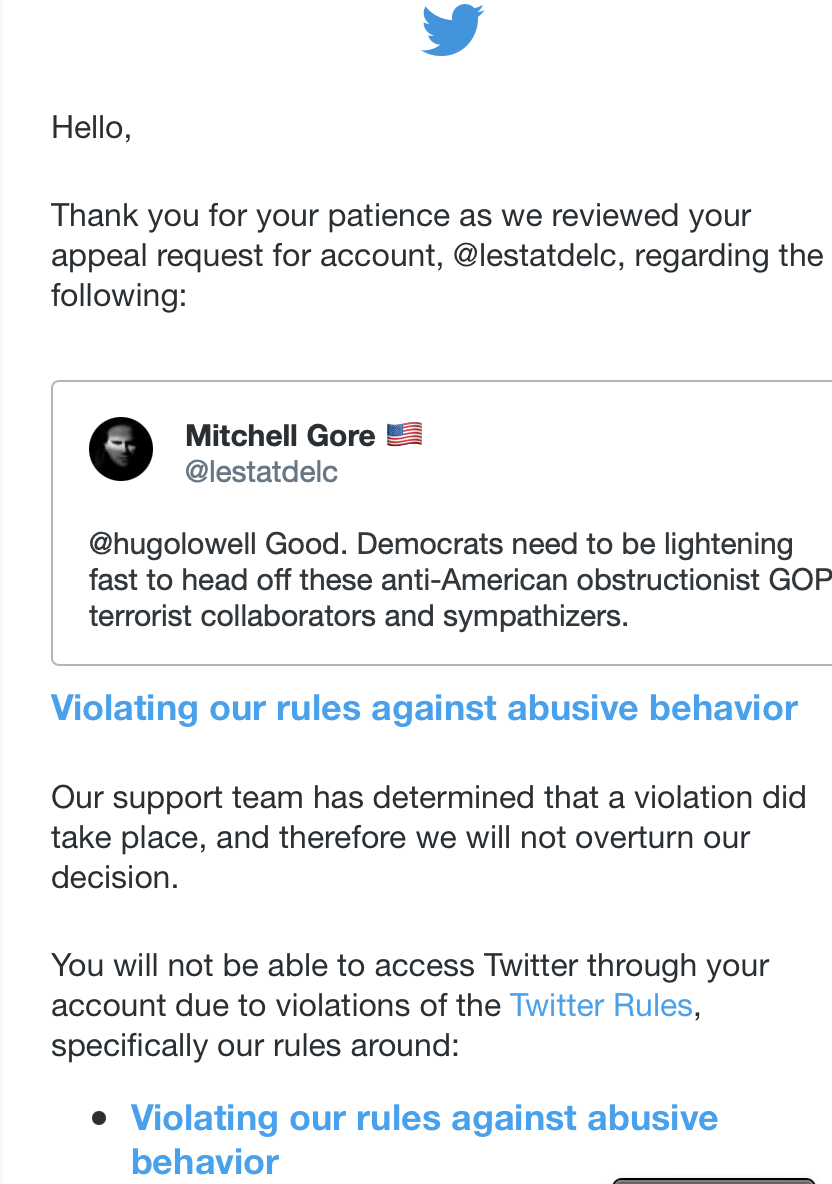Viewport: 832px width, 1184px height.
Task: Click the phrase 'terrorist collaborators and sympathizers'
Action: (358, 616)
